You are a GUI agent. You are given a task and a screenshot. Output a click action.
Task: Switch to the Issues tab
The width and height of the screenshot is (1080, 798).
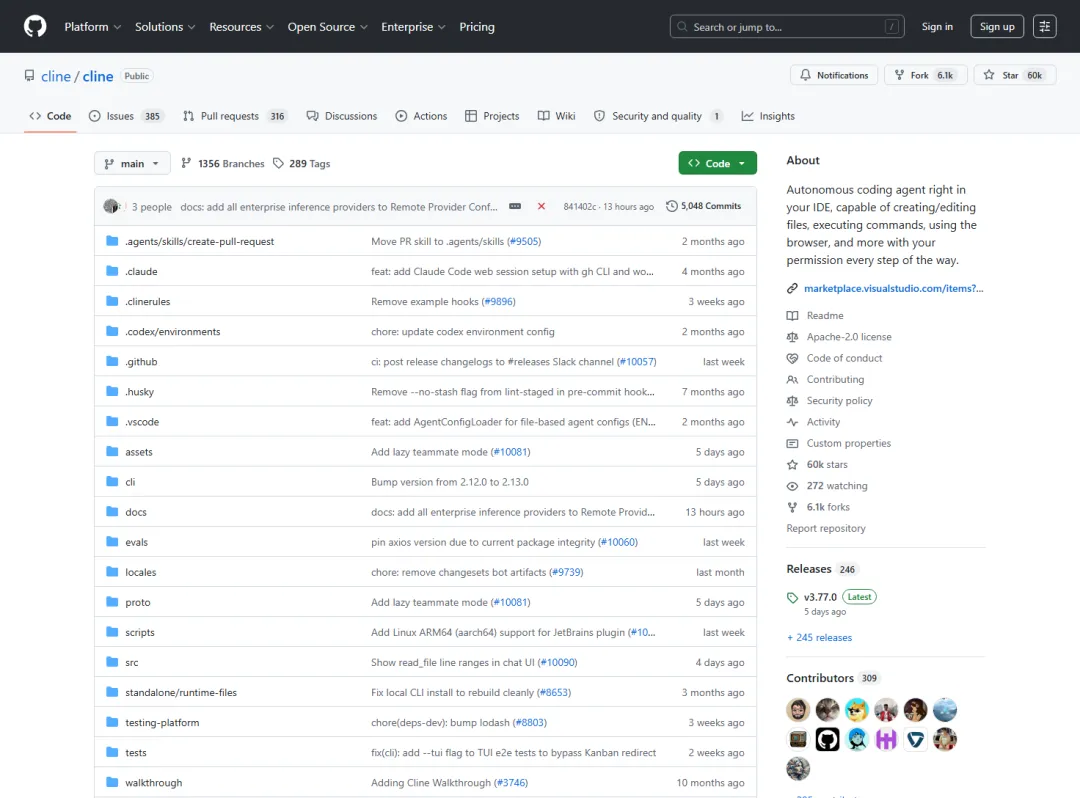coord(126,116)
